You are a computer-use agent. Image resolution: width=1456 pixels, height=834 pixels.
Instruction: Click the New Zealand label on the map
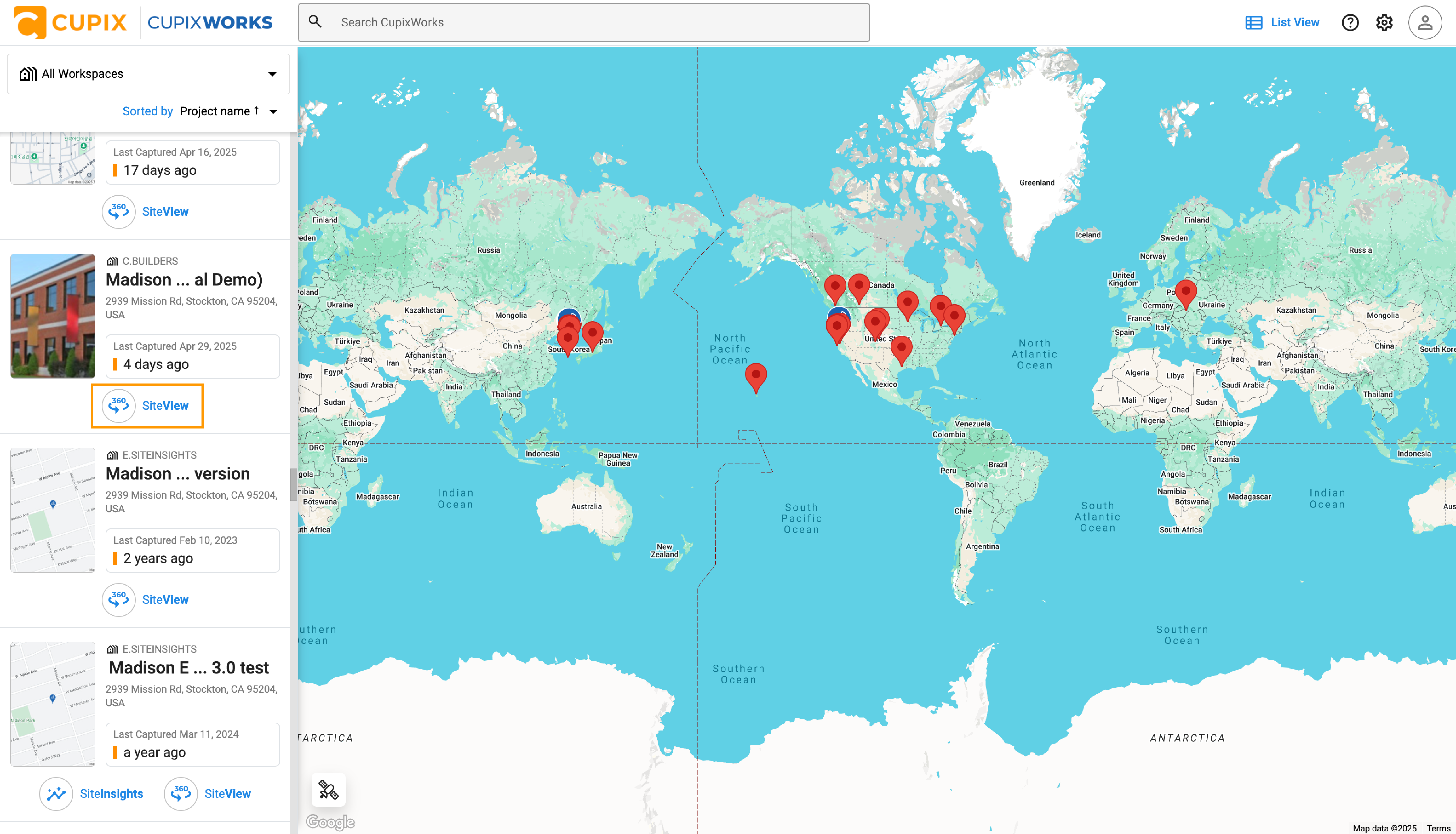pyautogui.click(x=664, y=550)
